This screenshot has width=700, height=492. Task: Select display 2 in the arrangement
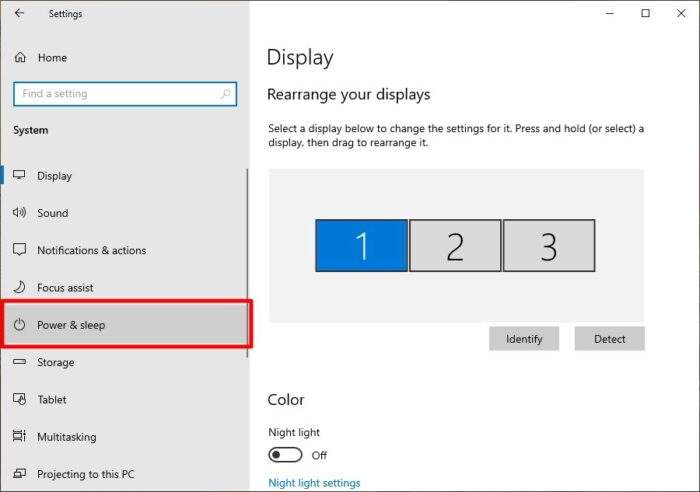coord(455,245)
